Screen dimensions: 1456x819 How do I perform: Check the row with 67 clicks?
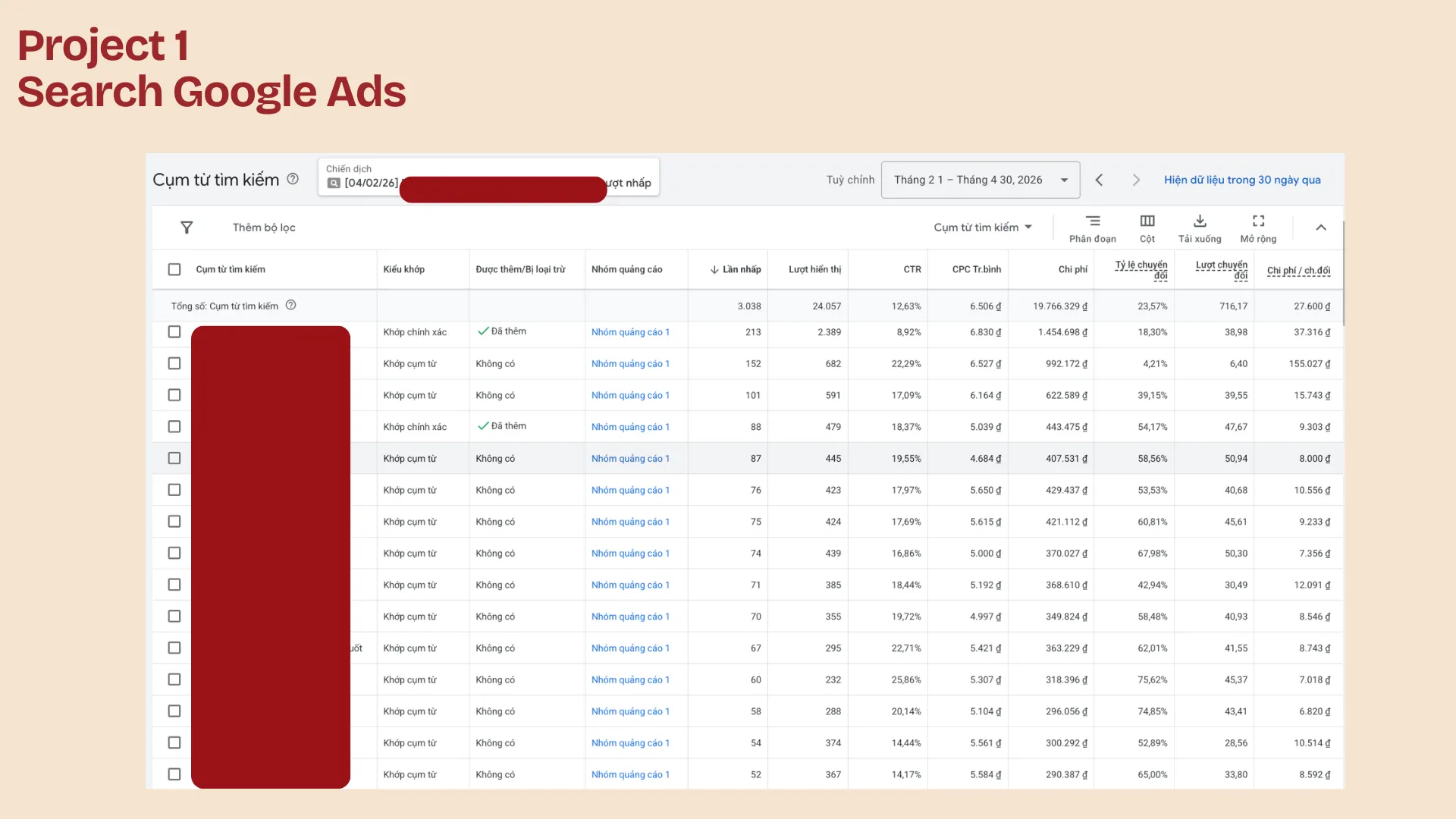tap(174, 648)
